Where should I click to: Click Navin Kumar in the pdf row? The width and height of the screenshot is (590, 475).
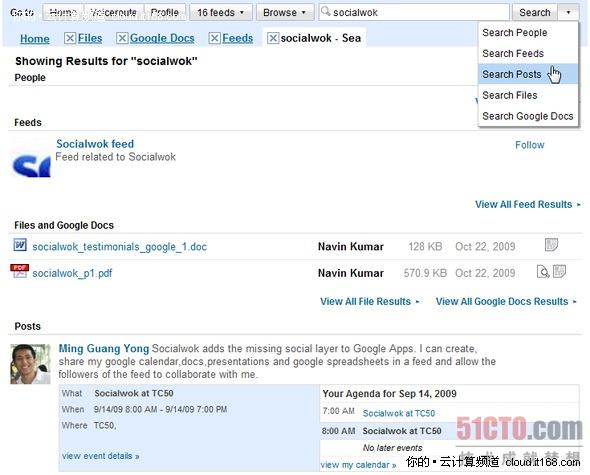coord(351,273)
